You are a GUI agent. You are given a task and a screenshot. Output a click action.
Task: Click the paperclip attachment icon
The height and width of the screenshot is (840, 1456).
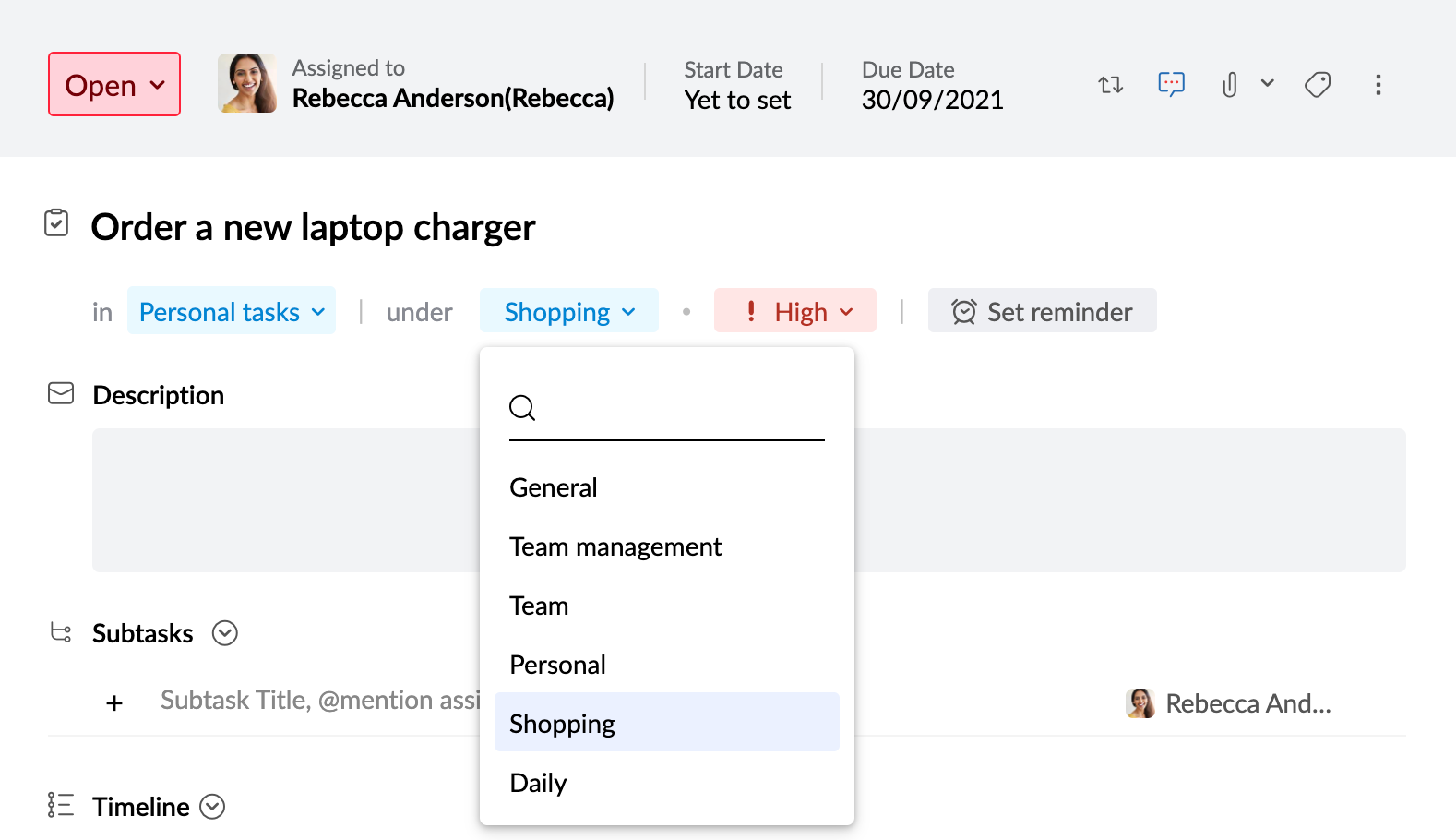[1229, 85]
